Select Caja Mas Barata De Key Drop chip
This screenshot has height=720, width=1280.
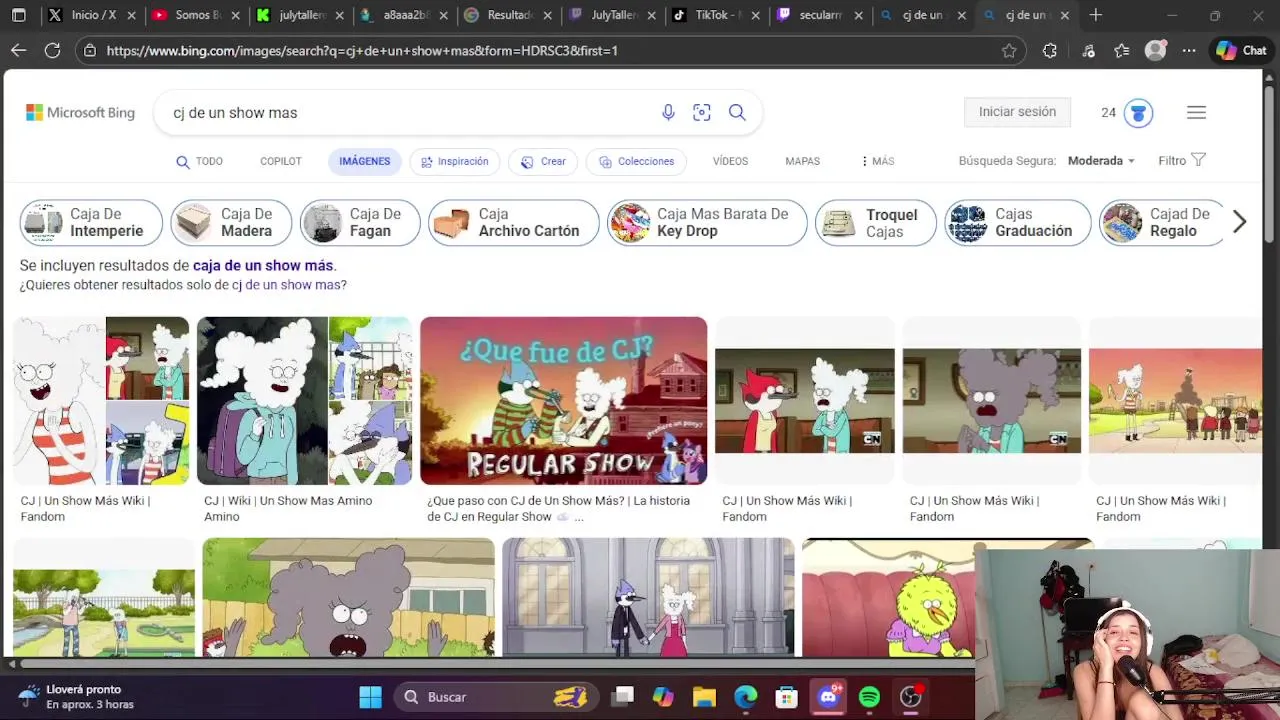pyautogui.click(x=707, y=222)
